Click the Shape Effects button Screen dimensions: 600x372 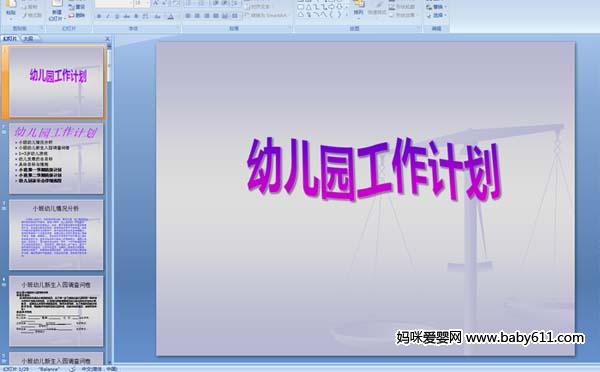(x=402, y=15)
